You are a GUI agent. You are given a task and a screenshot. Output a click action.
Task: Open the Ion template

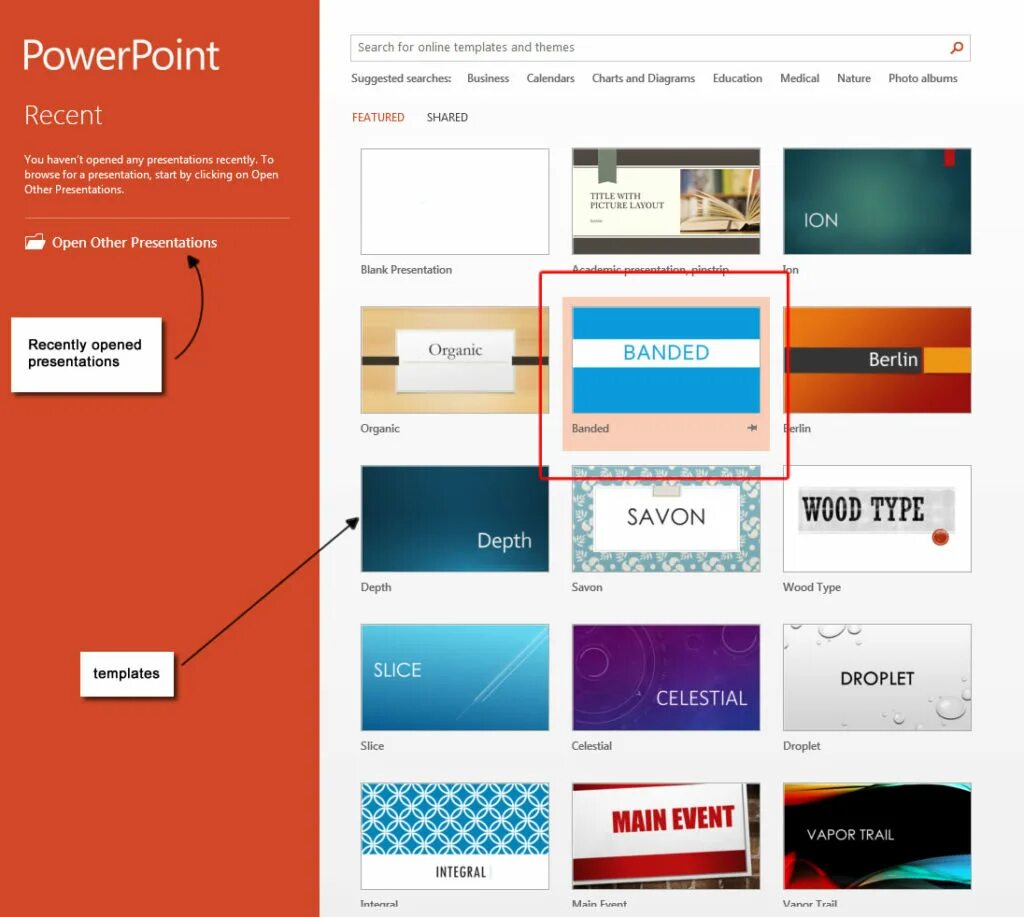[876, 200]
